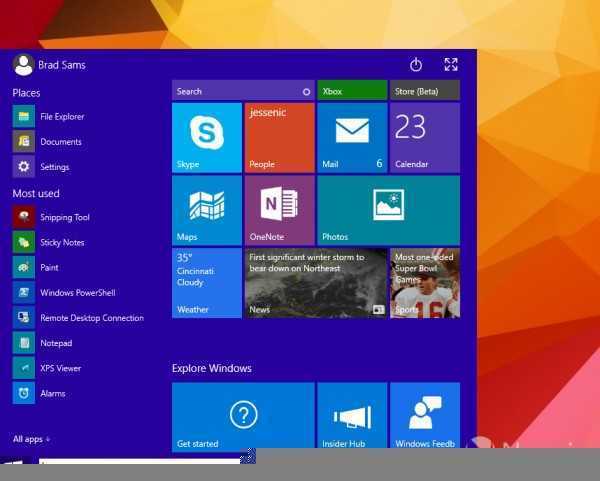Screen dimensions: 600x481
Task: Open the Get started tile
Action: [x=243, y=416]
